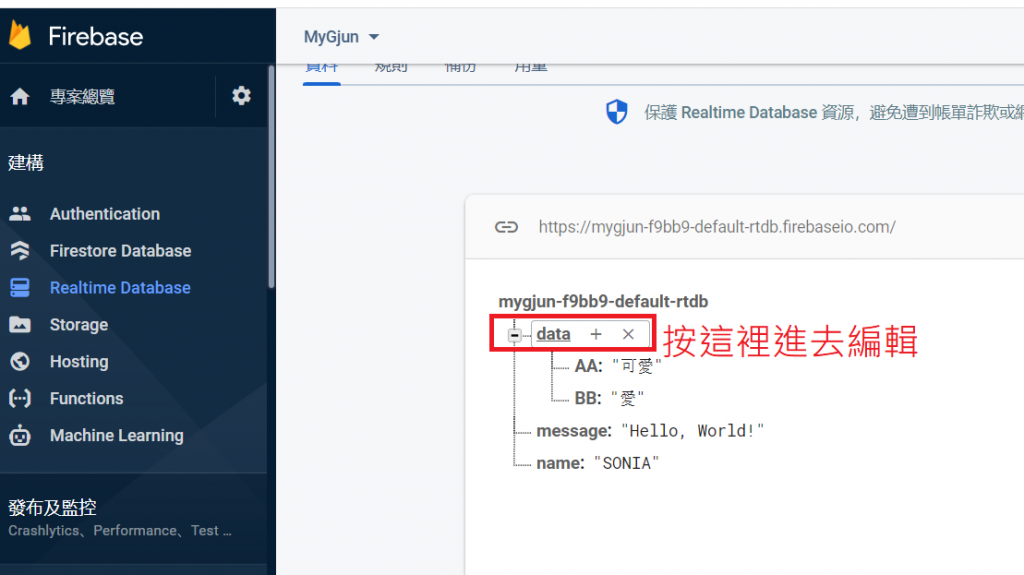Click Crashlytics, Performance, Test subtitle text
The image size is (1024, 575).
point(120,531)
